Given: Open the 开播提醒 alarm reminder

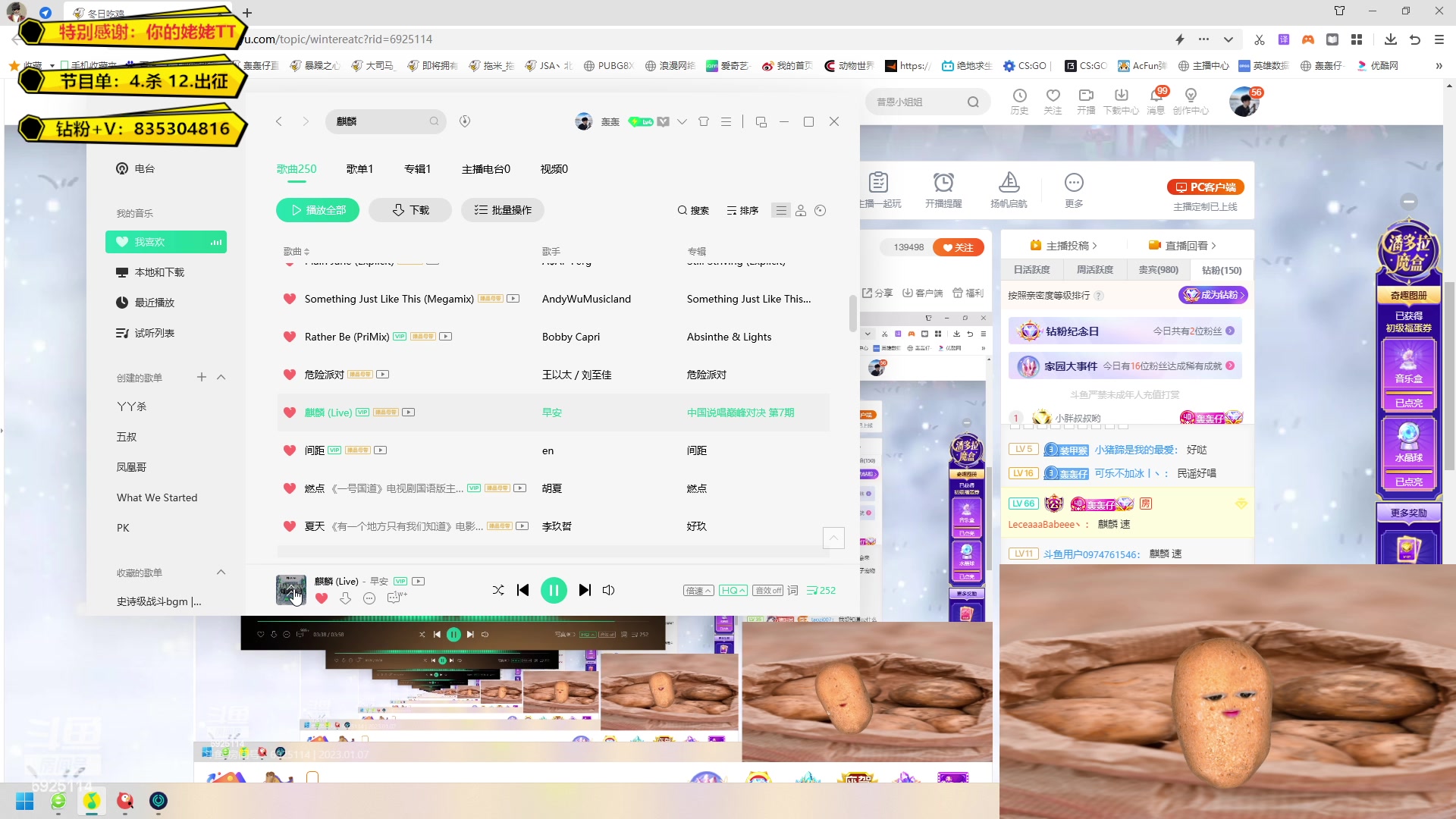Looking at the screenshot, I should 943,190.
